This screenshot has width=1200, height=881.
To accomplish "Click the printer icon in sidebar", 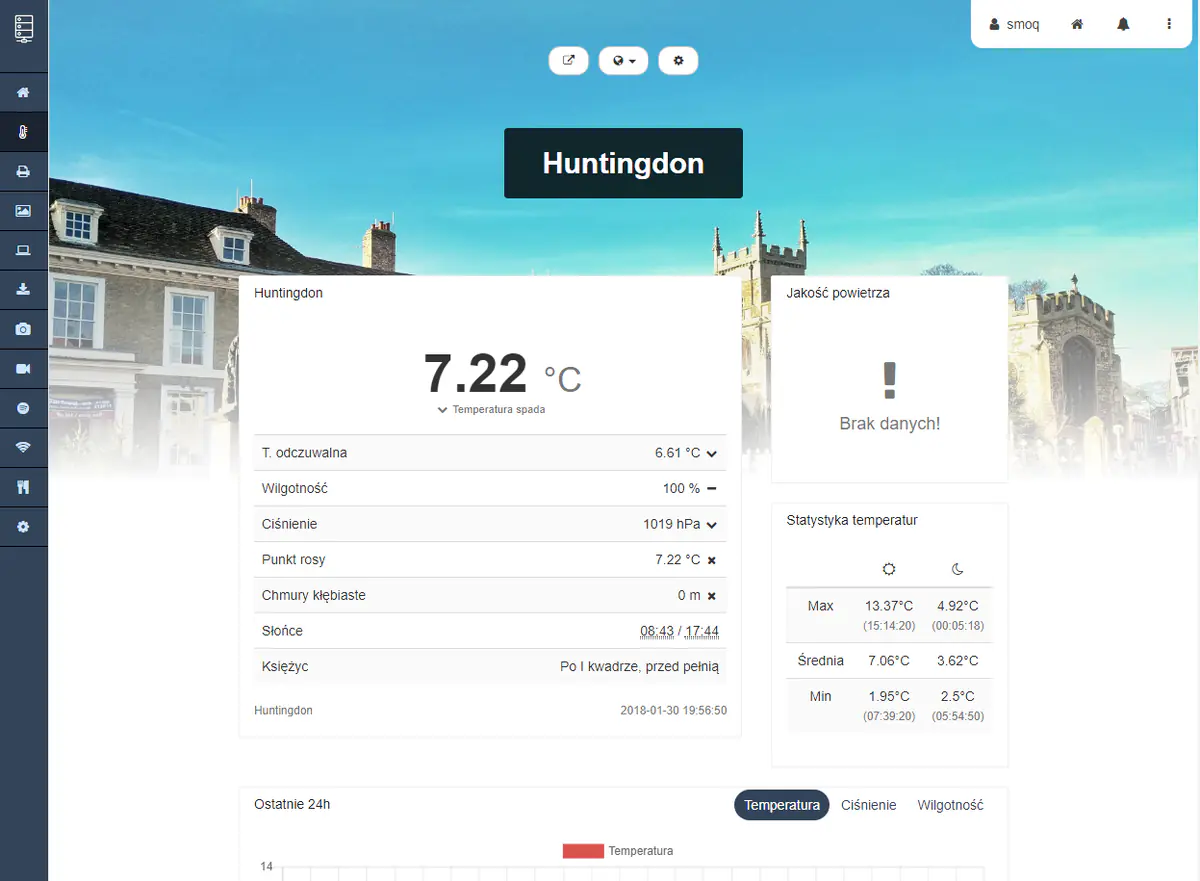I will (23, 172).
